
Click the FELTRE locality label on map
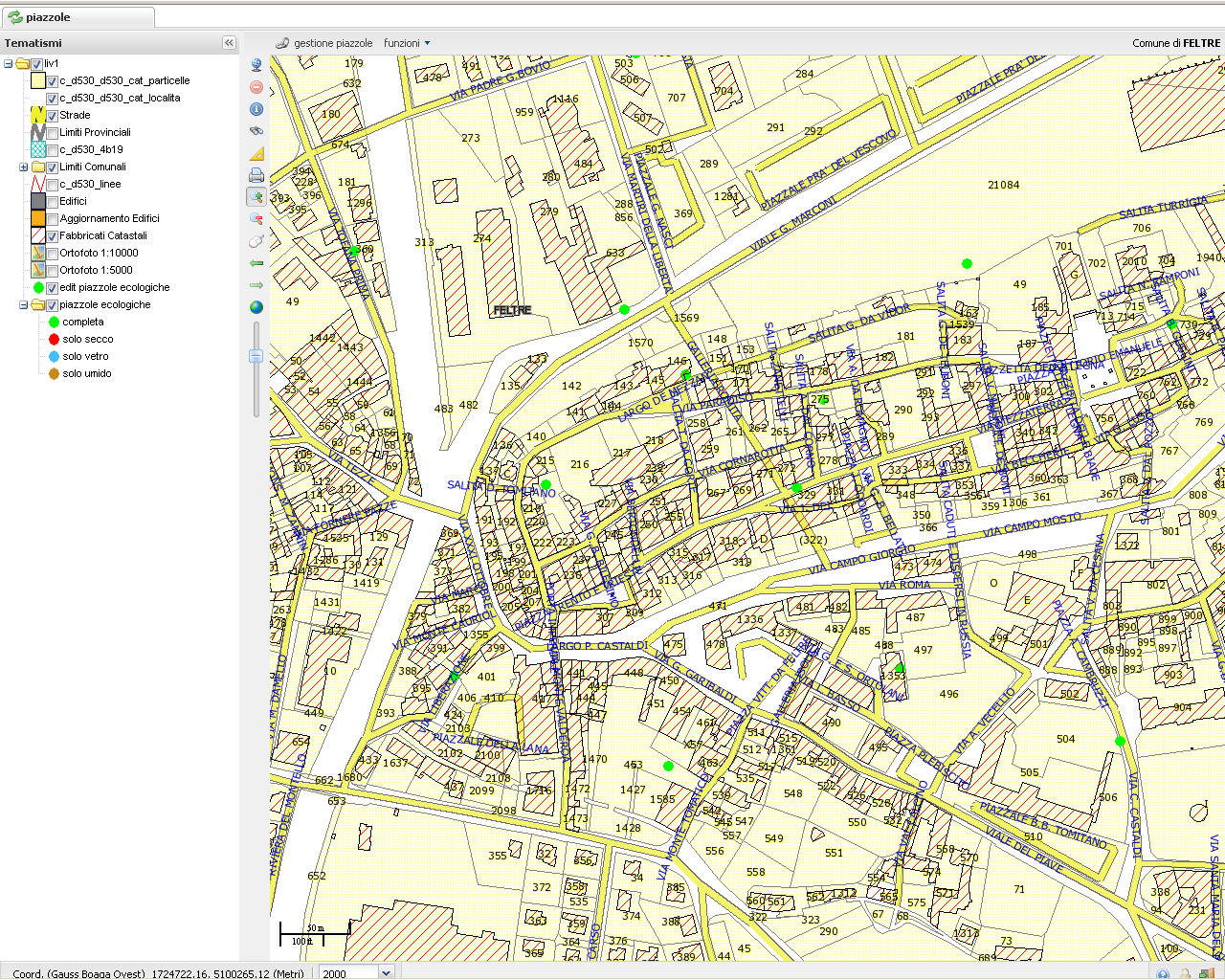(x=512, y=310)
